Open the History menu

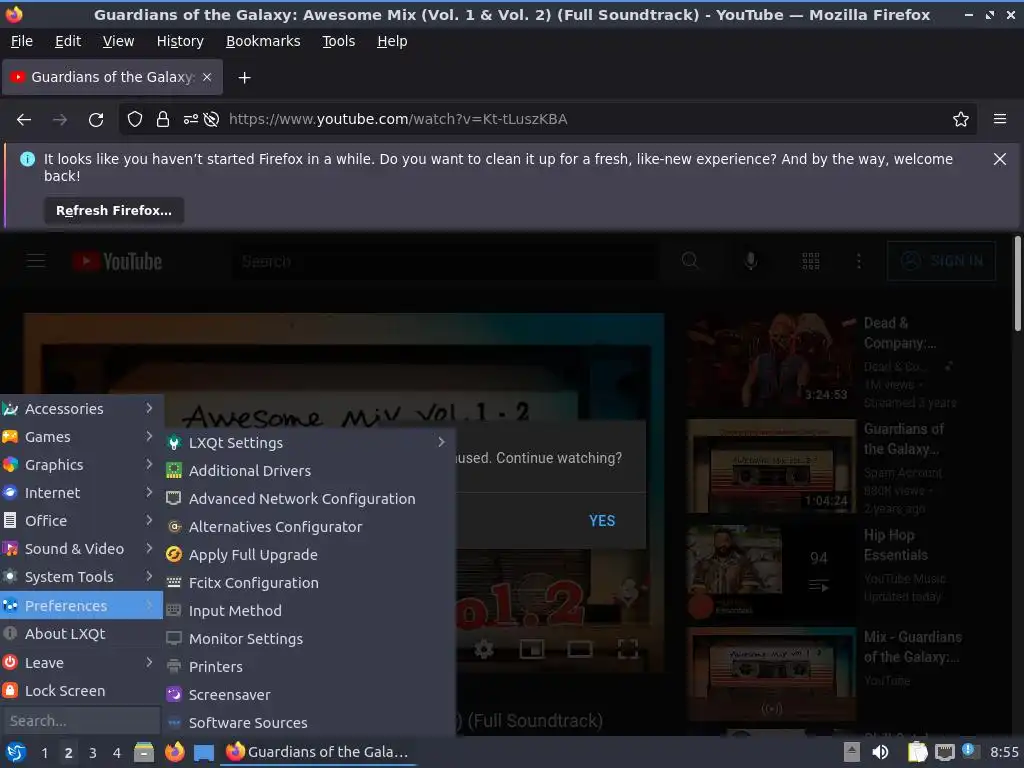[180, 41]
